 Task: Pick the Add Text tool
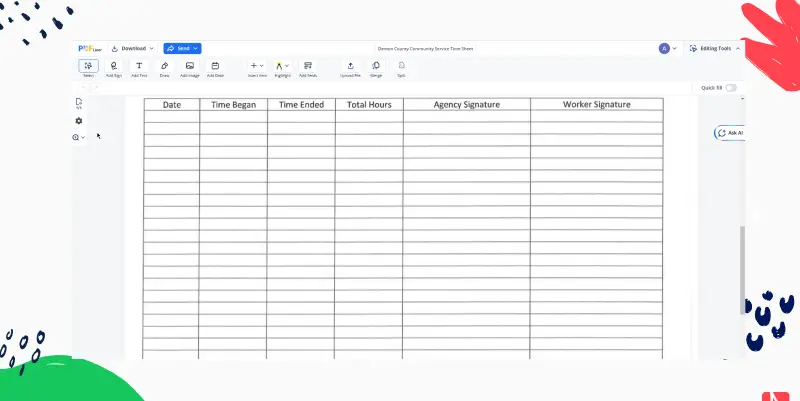pos(139,68)
